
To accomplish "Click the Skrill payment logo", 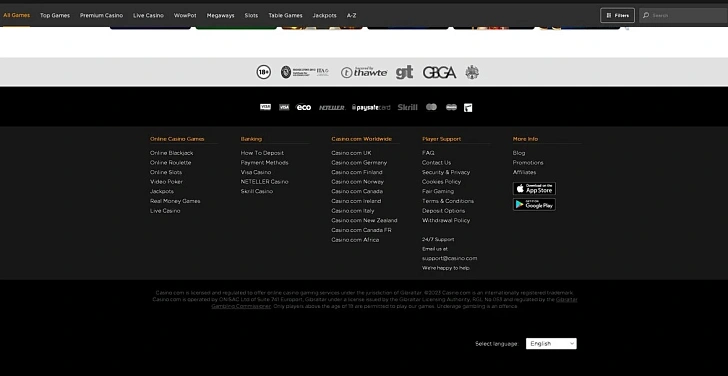I will (407, 107).
